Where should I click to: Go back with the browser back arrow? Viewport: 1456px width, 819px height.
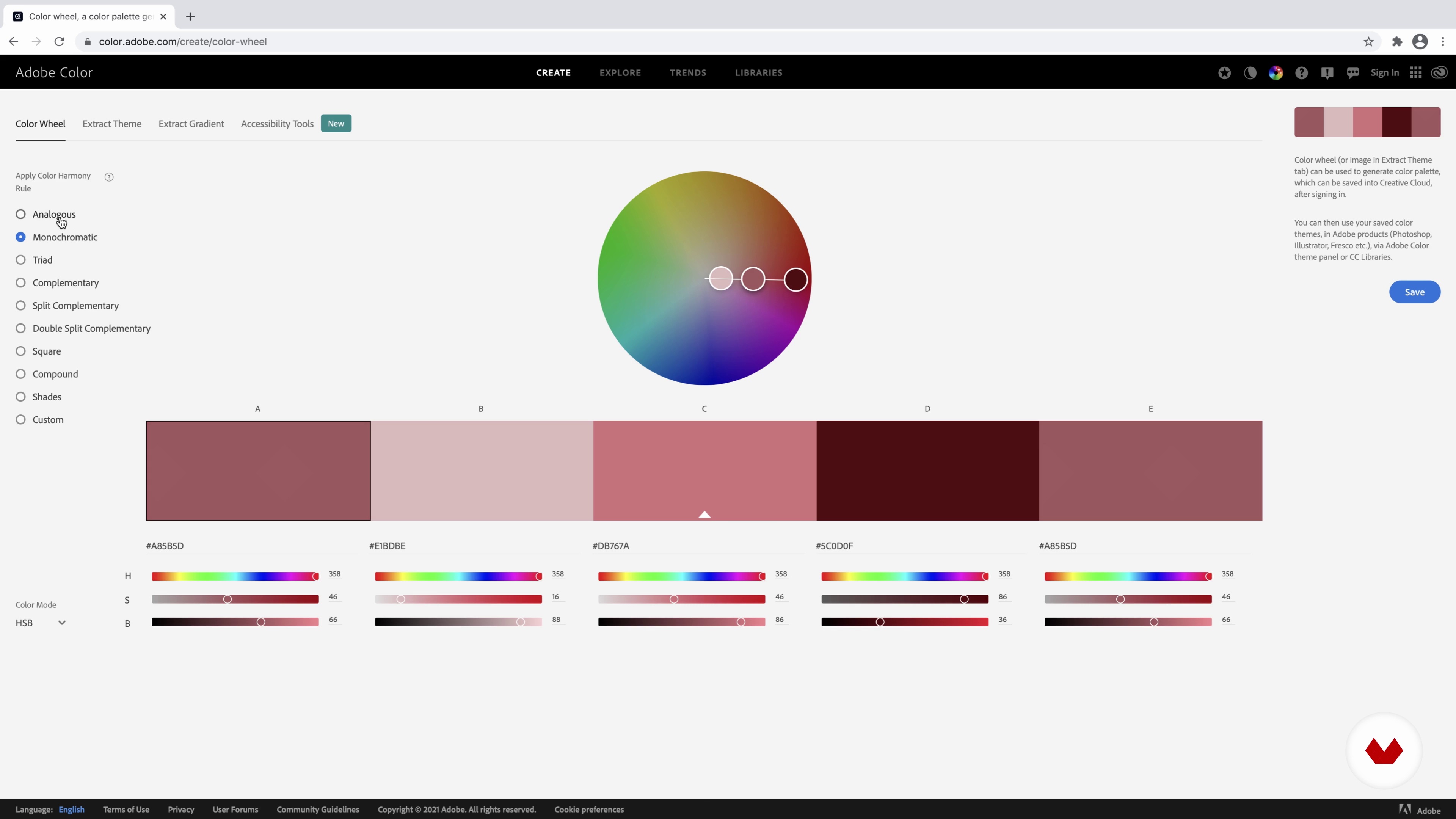(x=14, y=41)
